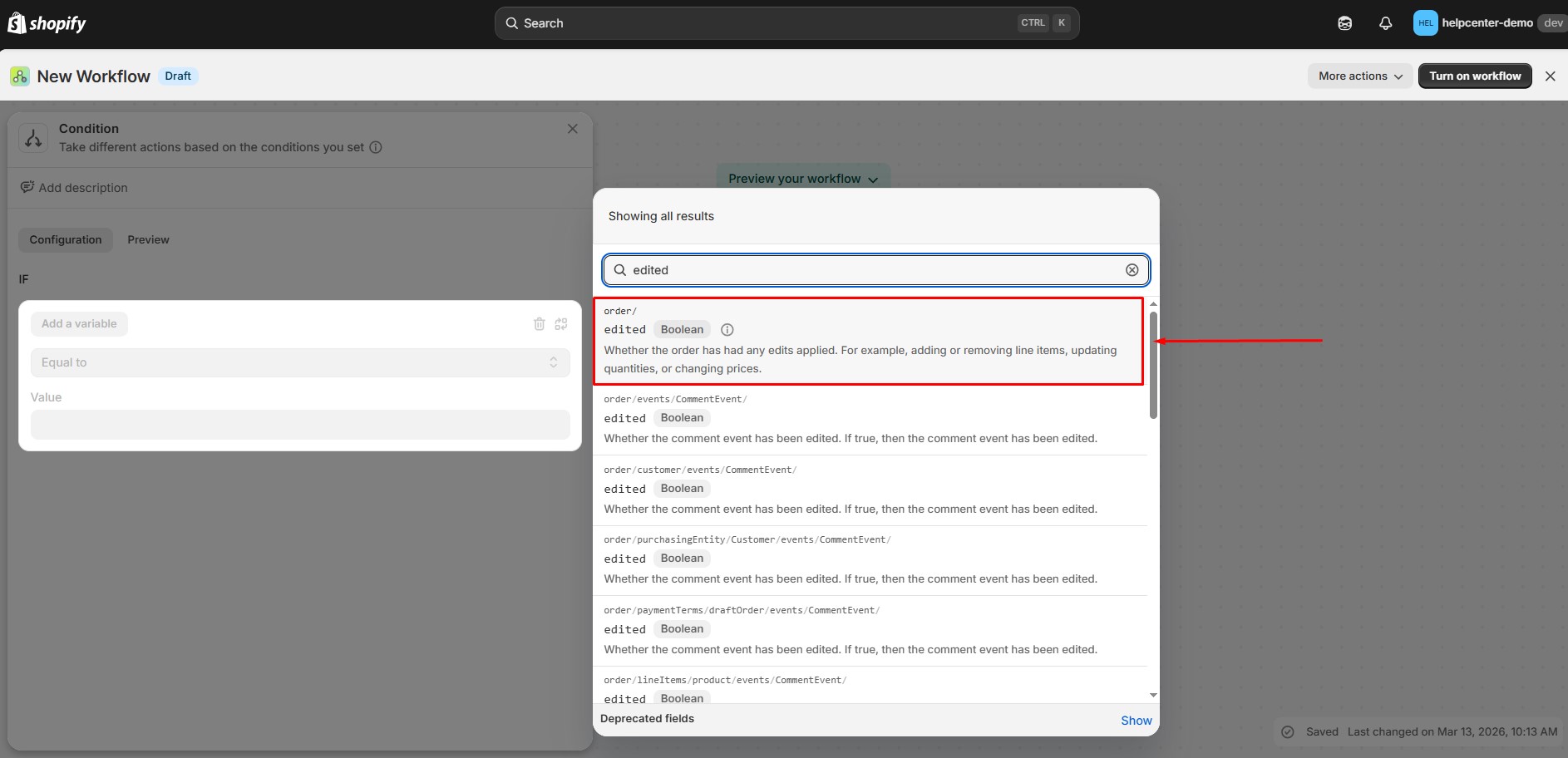
Task: Click Add a variable button
Action: pyautogui.click(x=79, y=324)
